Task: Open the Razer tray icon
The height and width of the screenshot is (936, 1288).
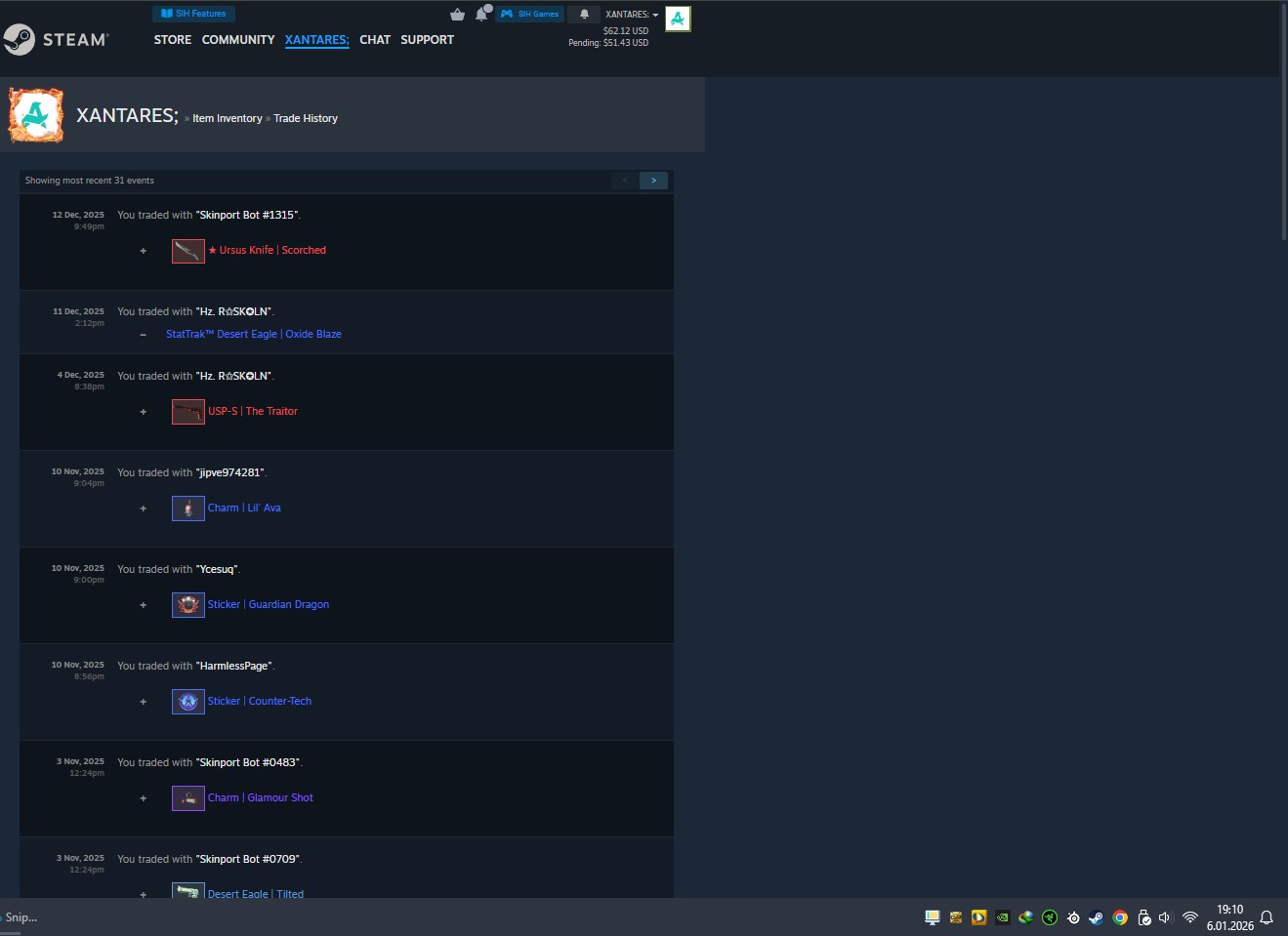Action: (1050, 917)
